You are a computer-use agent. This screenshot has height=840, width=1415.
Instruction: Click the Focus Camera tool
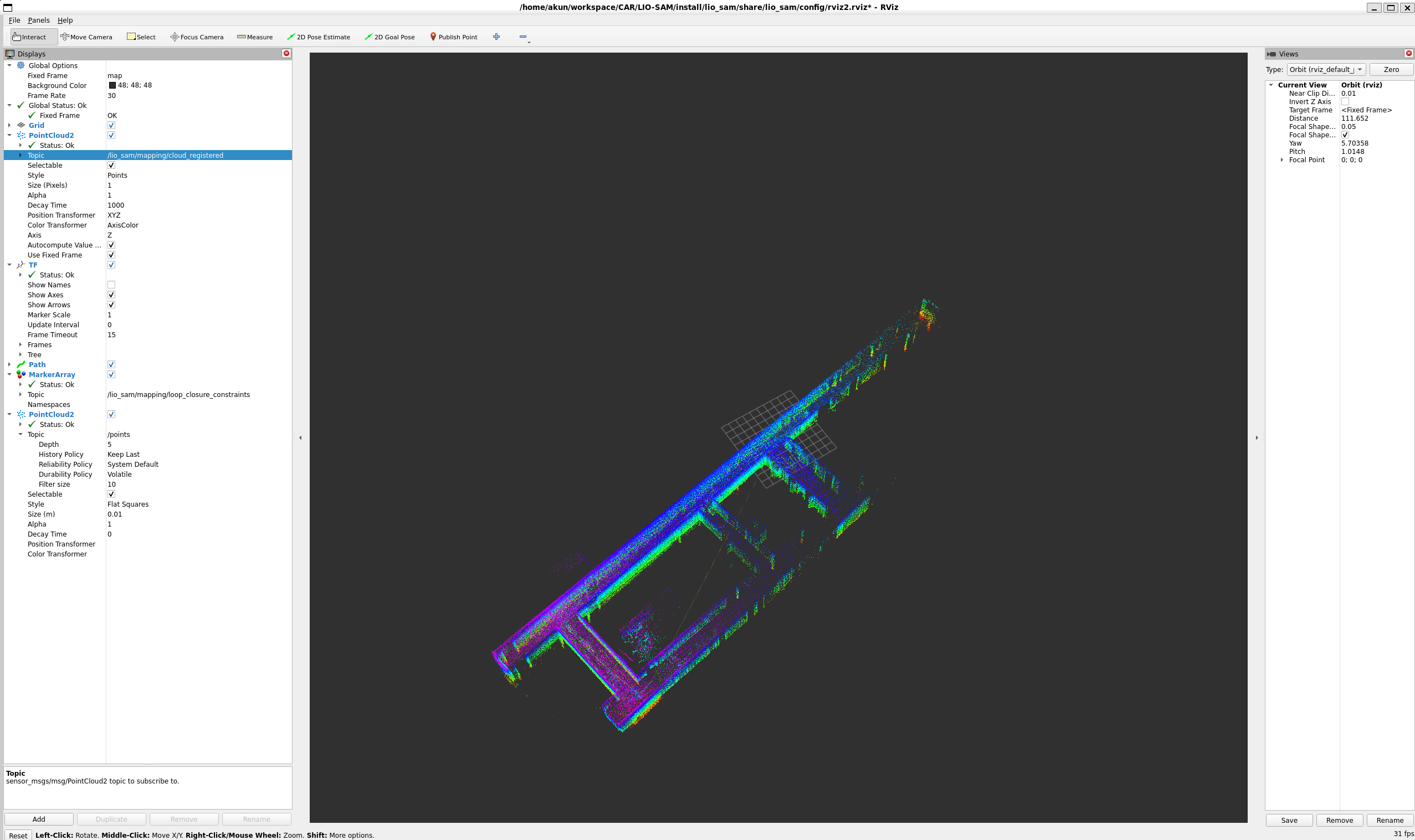[197, 37]
